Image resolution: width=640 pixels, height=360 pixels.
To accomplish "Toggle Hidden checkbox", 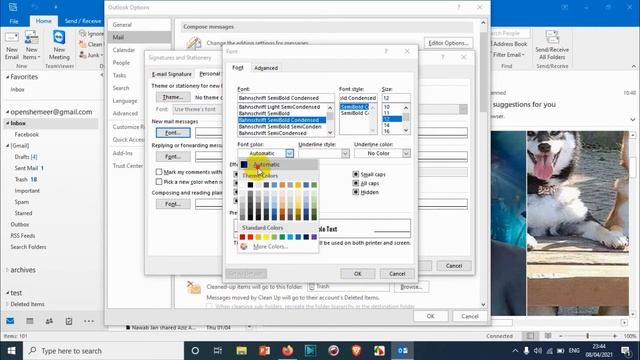I will pos(356,192).
